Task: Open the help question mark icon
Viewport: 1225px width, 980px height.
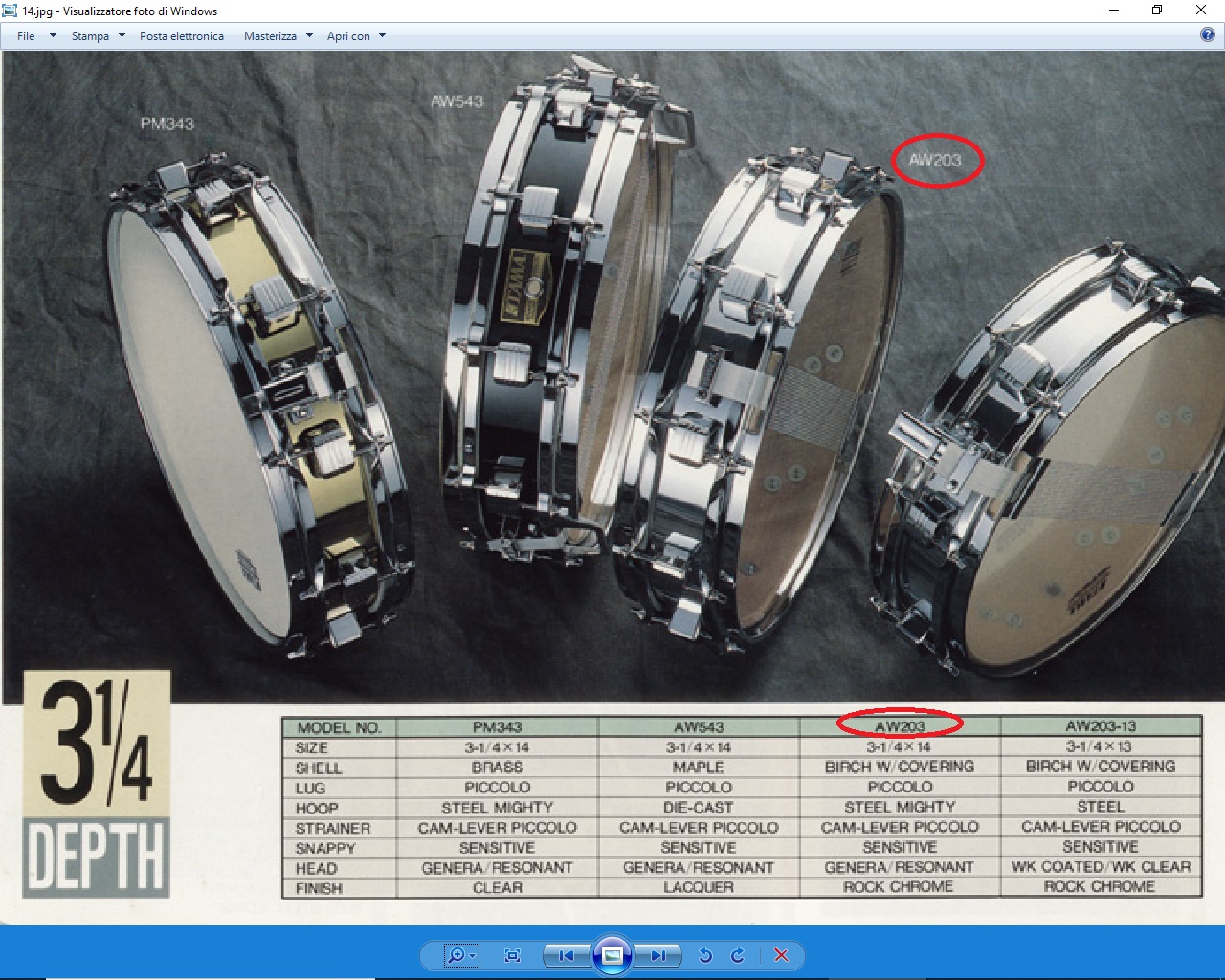Action: click(x=1208, y=35)
